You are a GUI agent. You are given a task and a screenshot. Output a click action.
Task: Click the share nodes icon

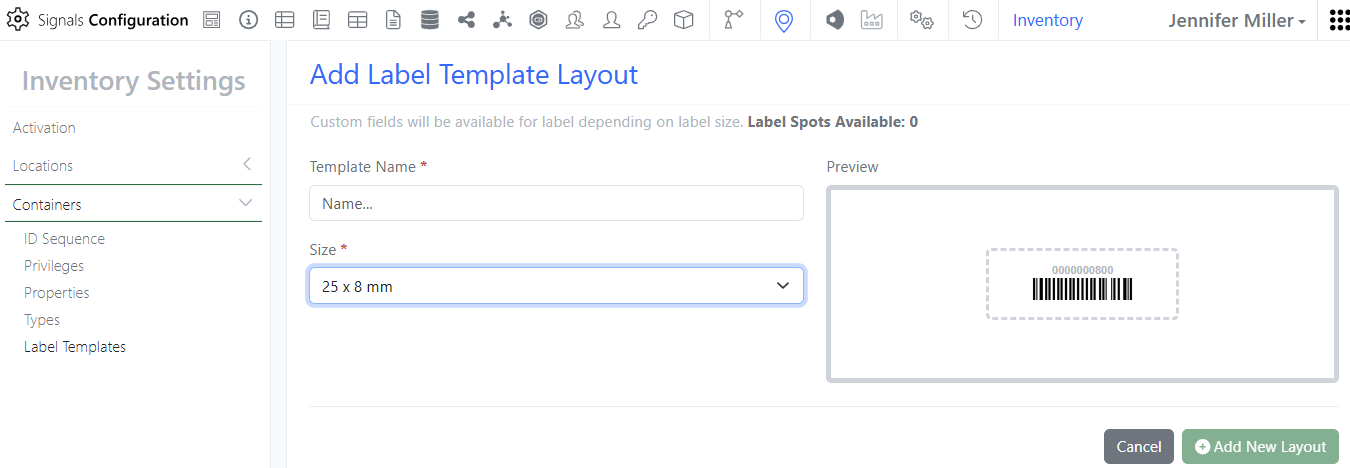tap(466, 20)
